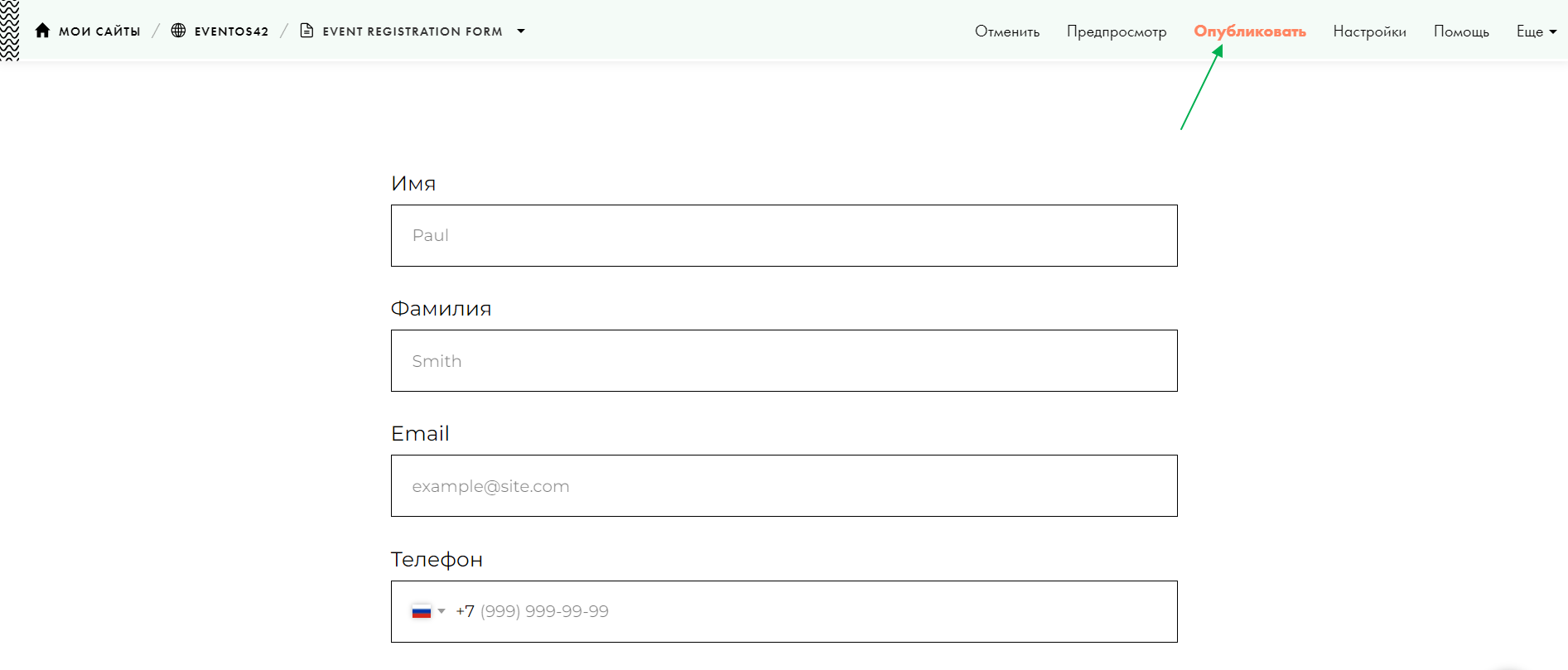Expand the Еще dropdown menu

(x=1536, y=31)
